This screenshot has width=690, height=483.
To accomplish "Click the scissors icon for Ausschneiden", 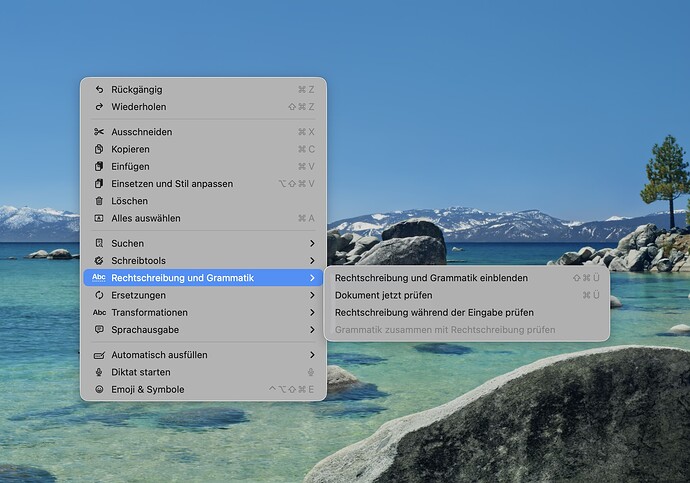I will [x=99, y=132].
